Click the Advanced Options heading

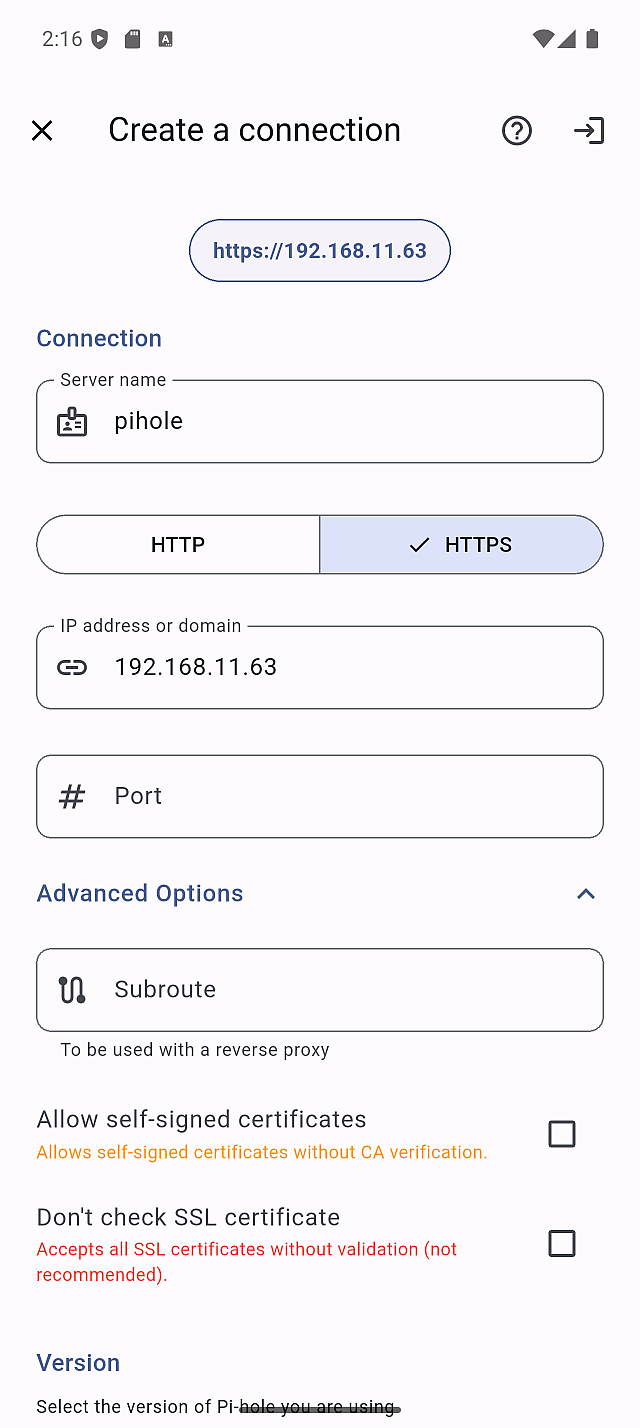[140, 894]
